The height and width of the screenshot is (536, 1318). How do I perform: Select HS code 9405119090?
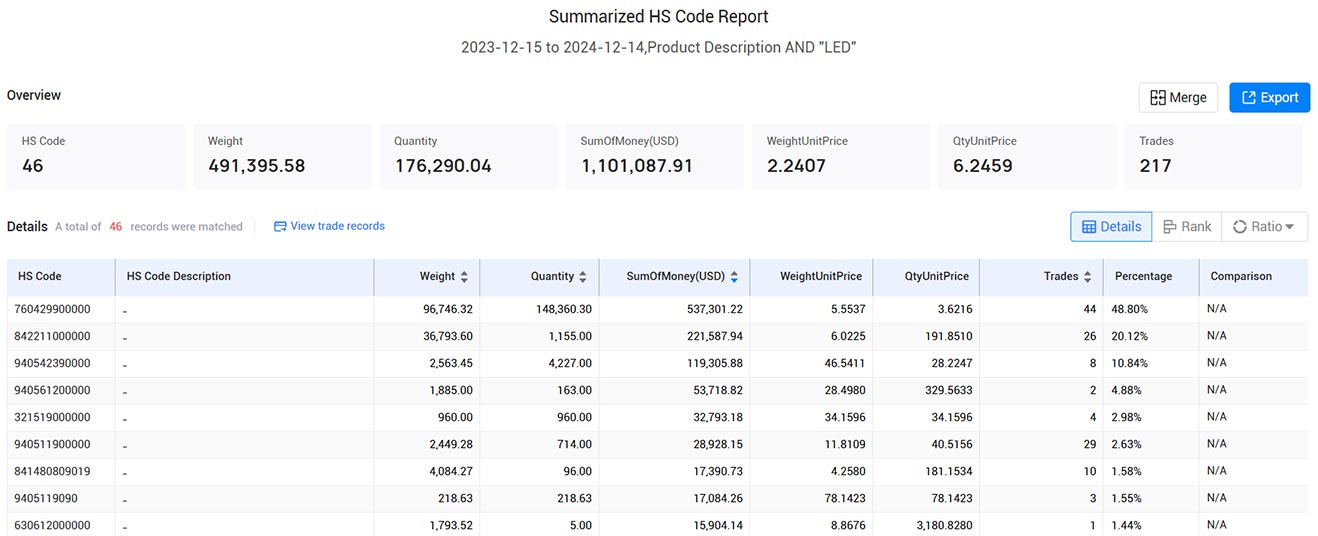46,499
